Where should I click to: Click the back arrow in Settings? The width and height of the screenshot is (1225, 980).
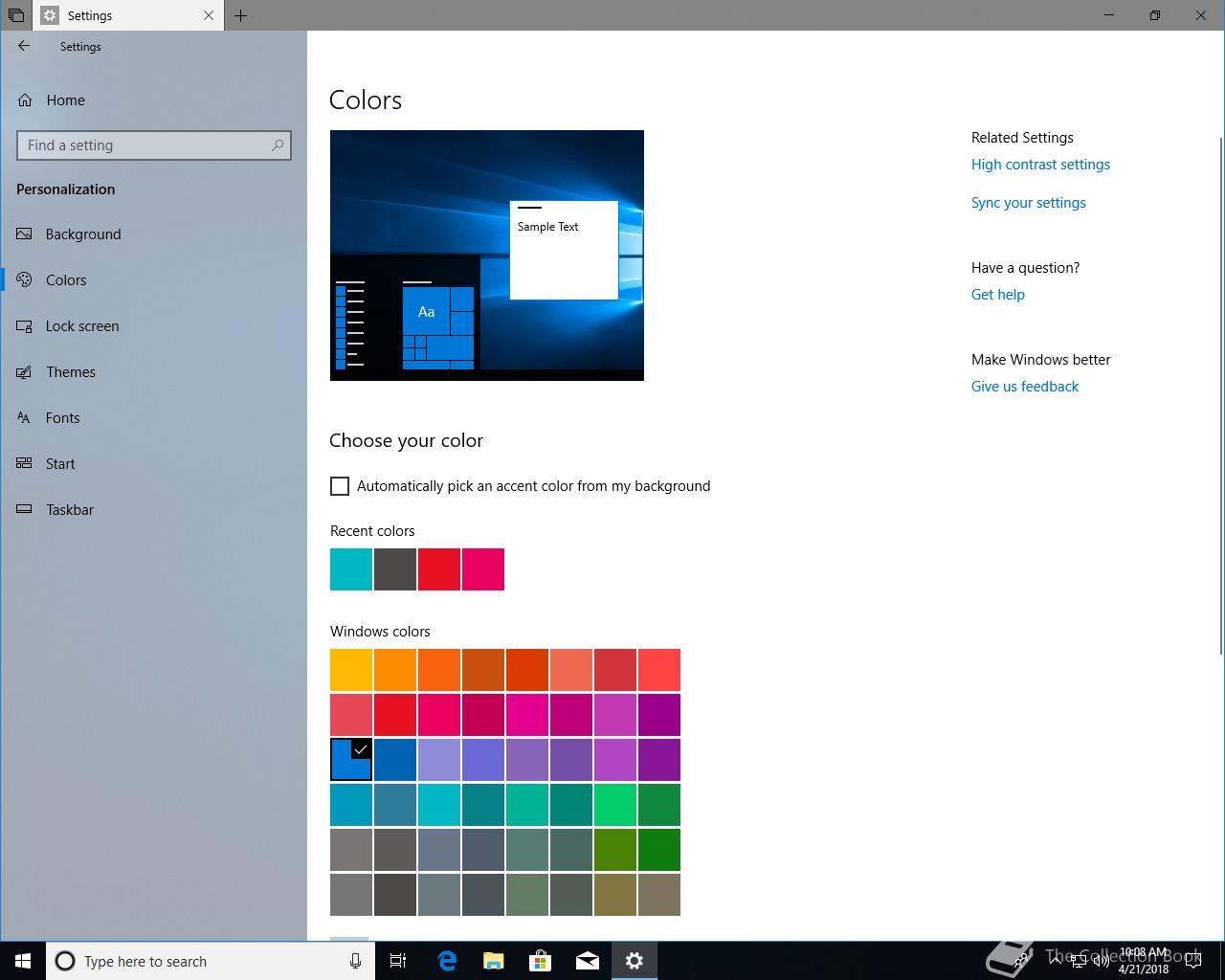tap(24, 46)
